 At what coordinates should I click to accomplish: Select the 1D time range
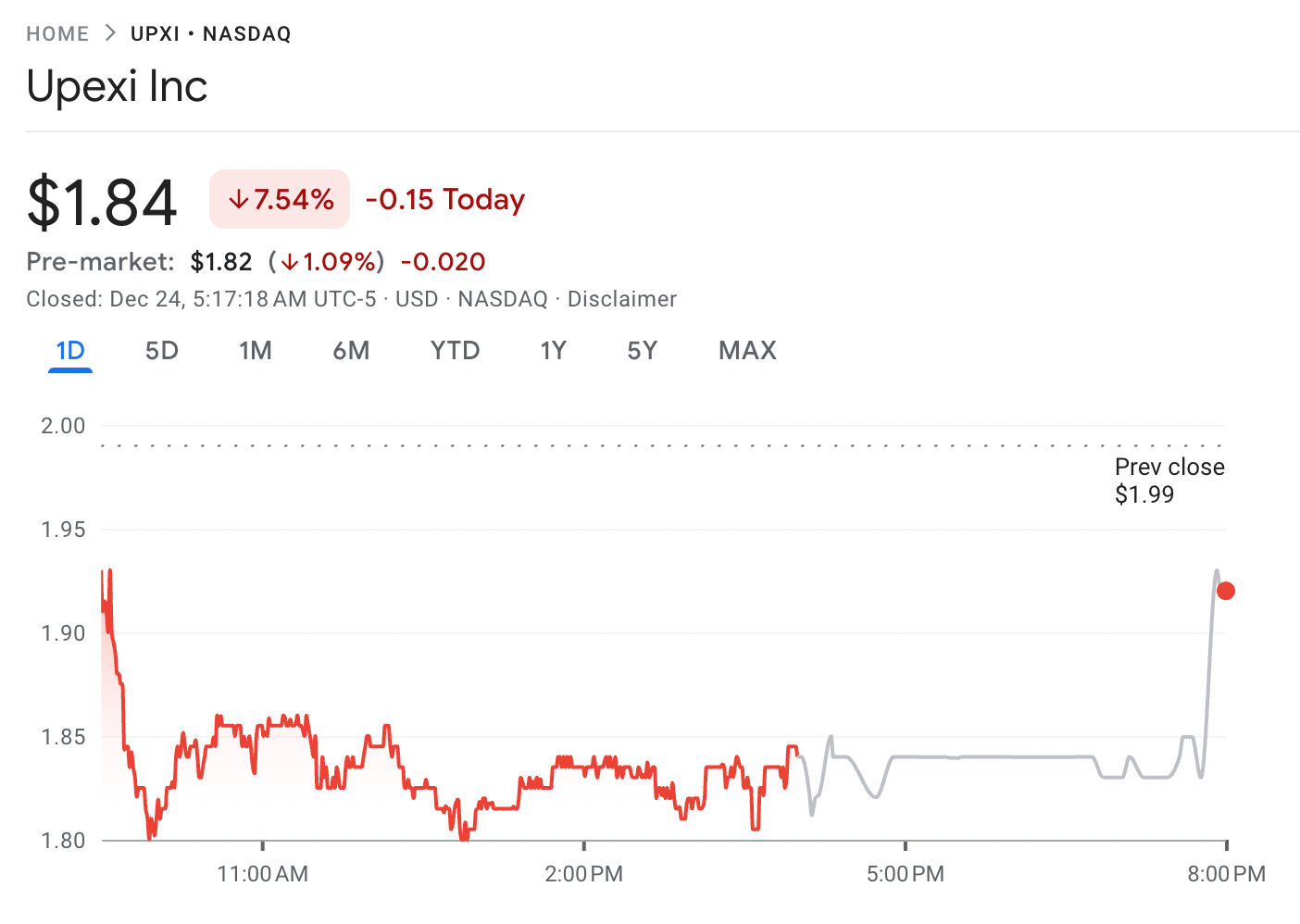point(69,350)
